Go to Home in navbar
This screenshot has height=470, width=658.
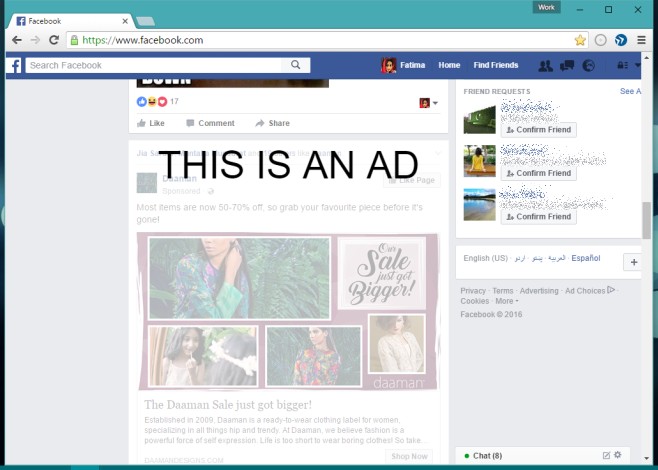tap(449, 65)
